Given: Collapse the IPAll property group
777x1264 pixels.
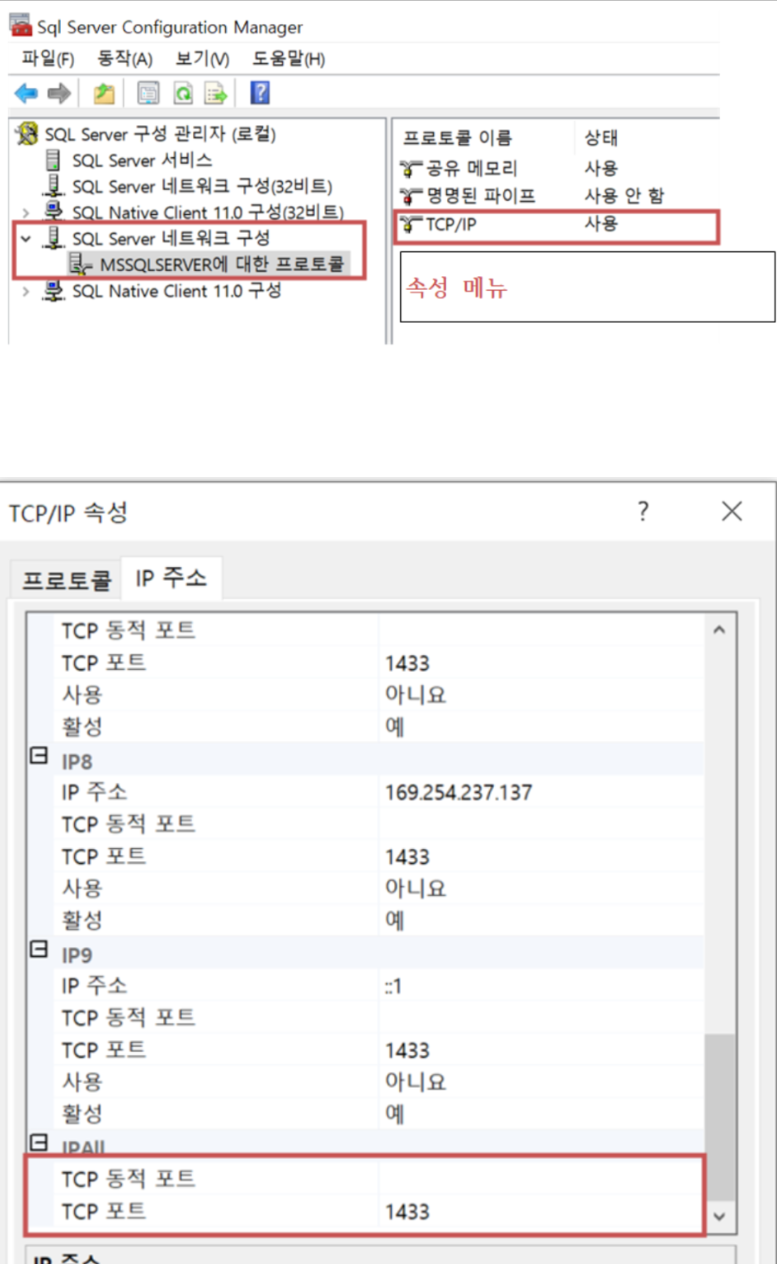Looking at the screenshot, I should pos(39,1142).
